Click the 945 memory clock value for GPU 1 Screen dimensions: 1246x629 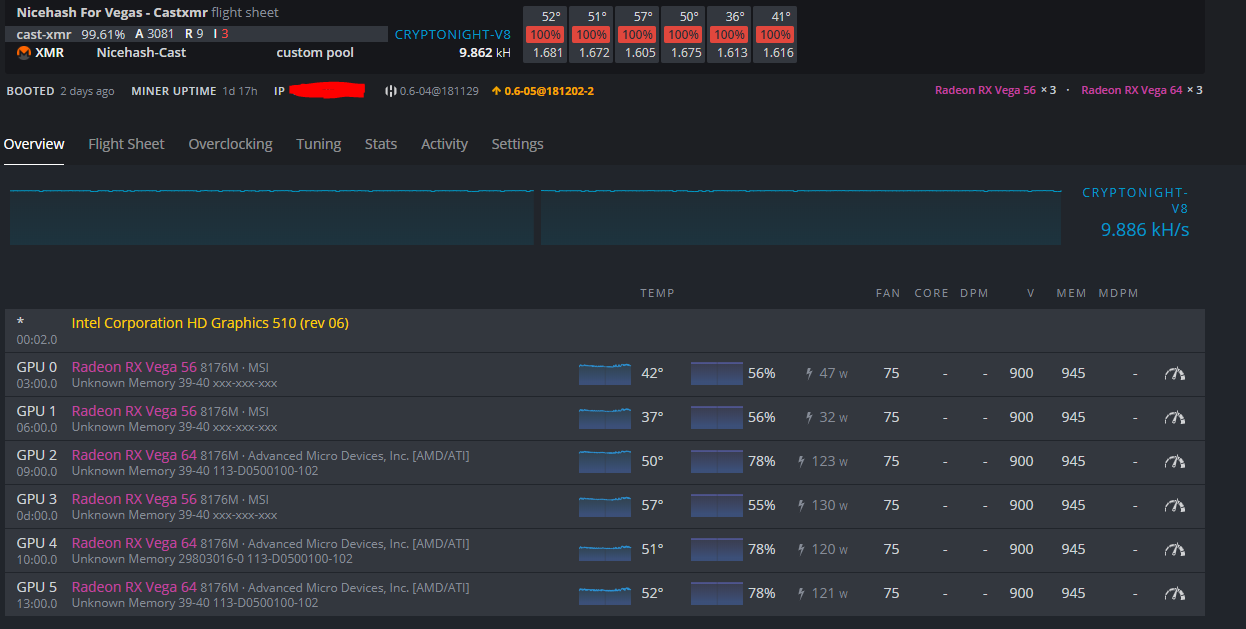(1073, 417)
